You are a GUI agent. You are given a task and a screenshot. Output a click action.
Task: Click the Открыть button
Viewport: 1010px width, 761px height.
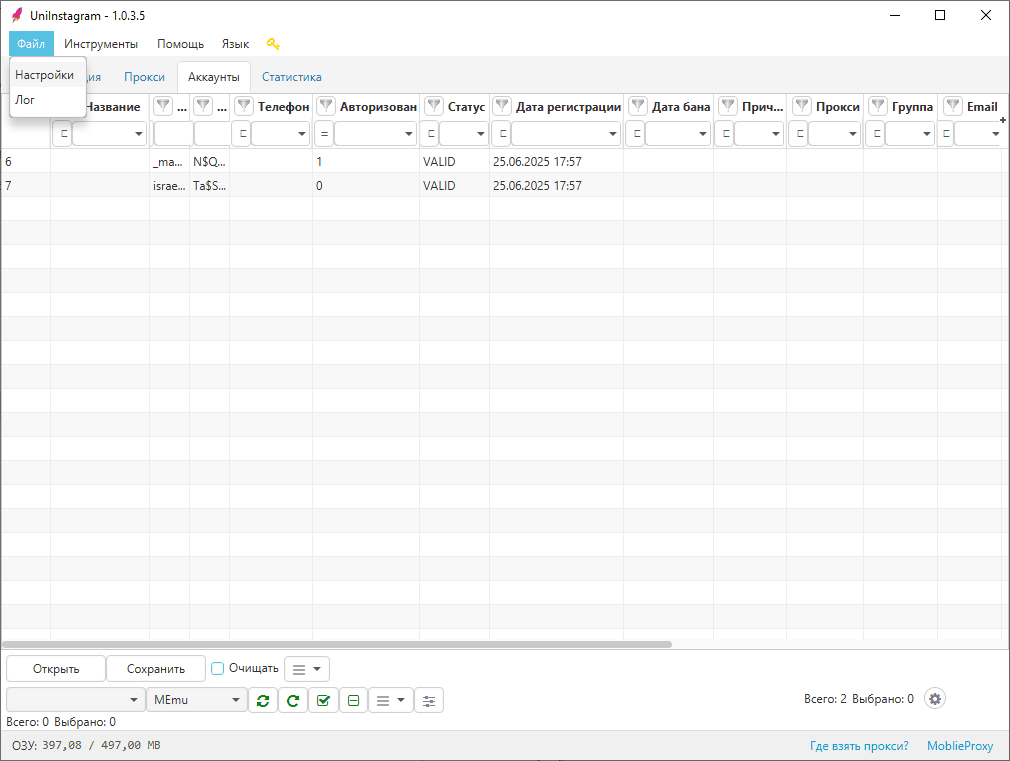pyautogui.click(x=56, y=669)
